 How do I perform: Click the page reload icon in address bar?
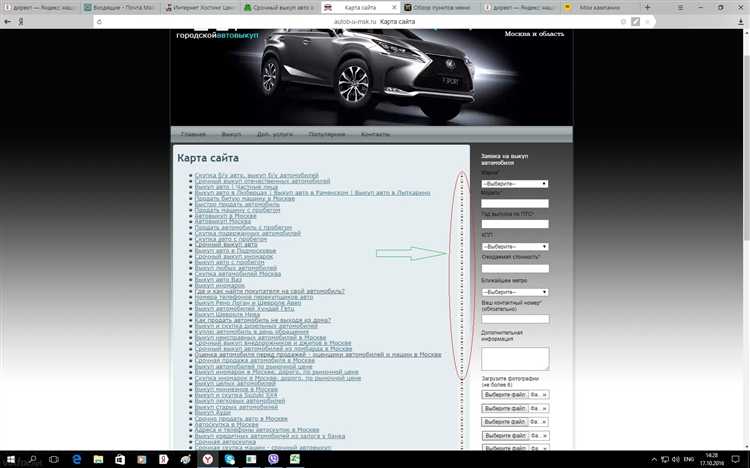click(97, 21)
